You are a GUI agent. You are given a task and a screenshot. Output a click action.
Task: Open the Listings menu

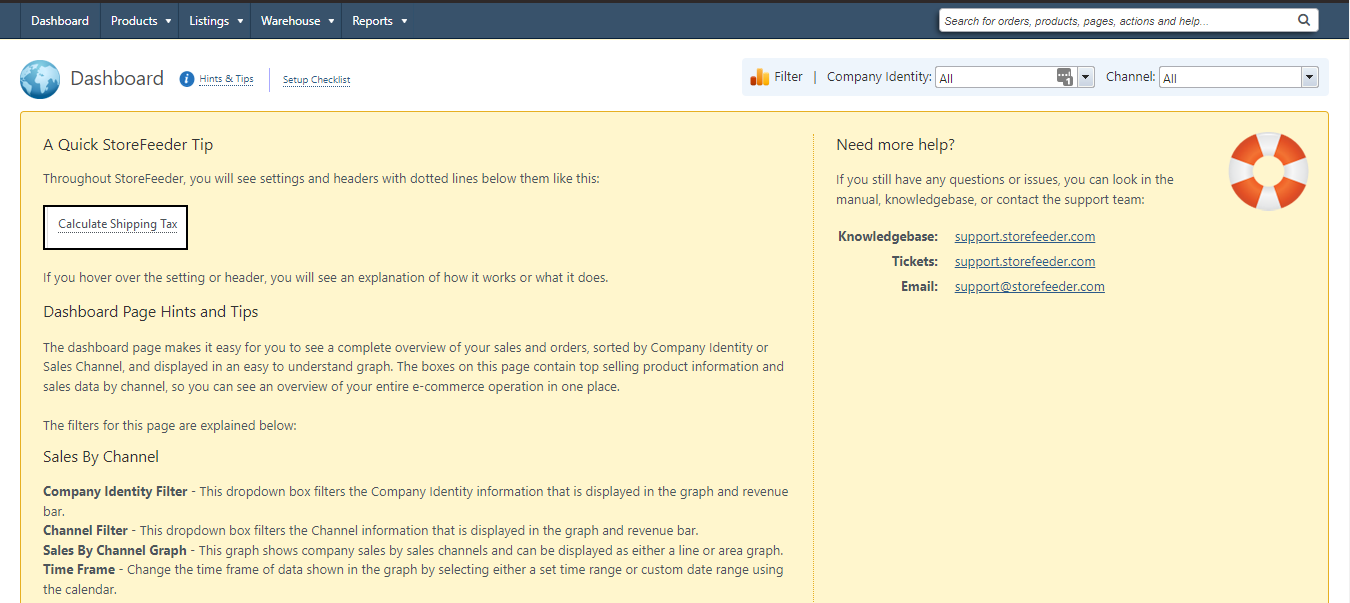216,20
